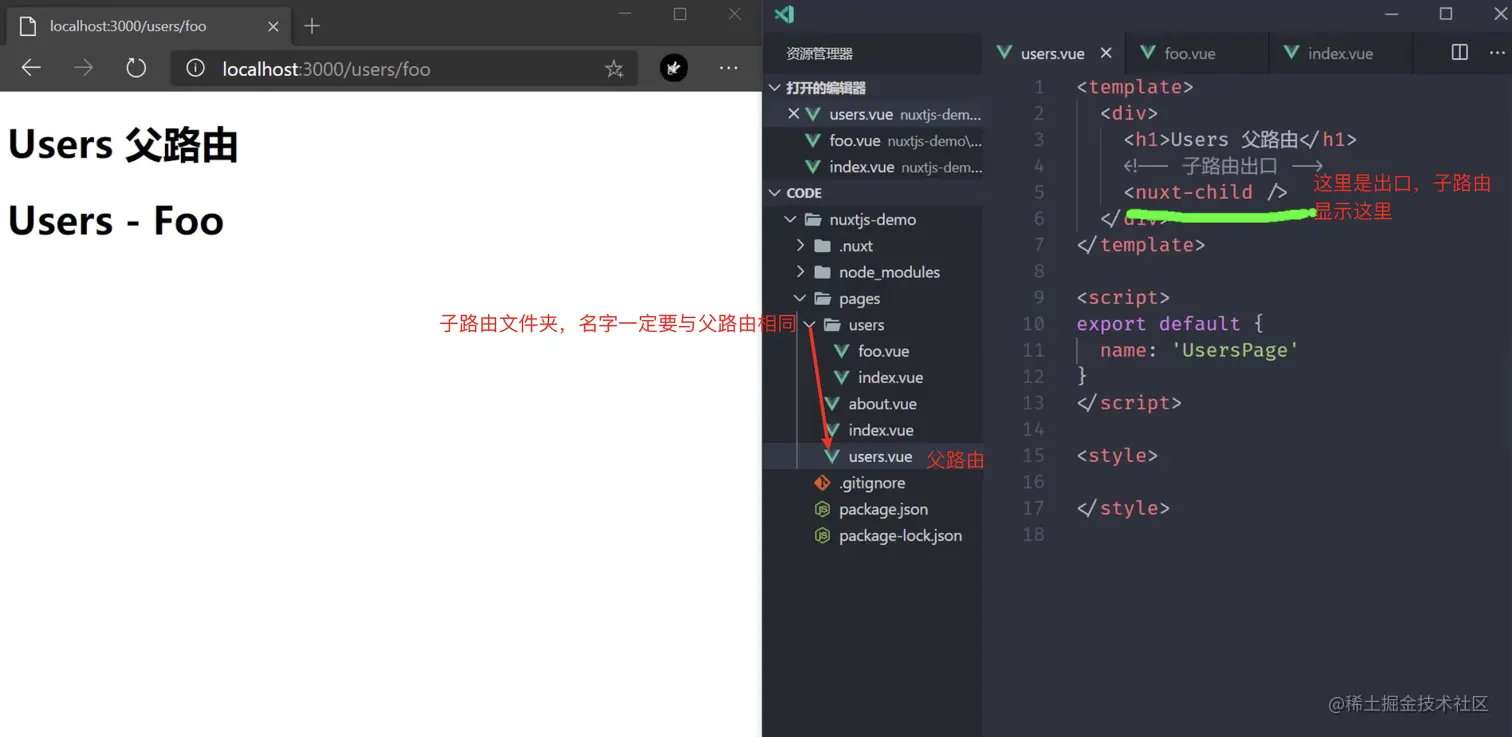
Task: Add page to favorites with star icon
Action: pyautogui.click(x=614, y=69)
